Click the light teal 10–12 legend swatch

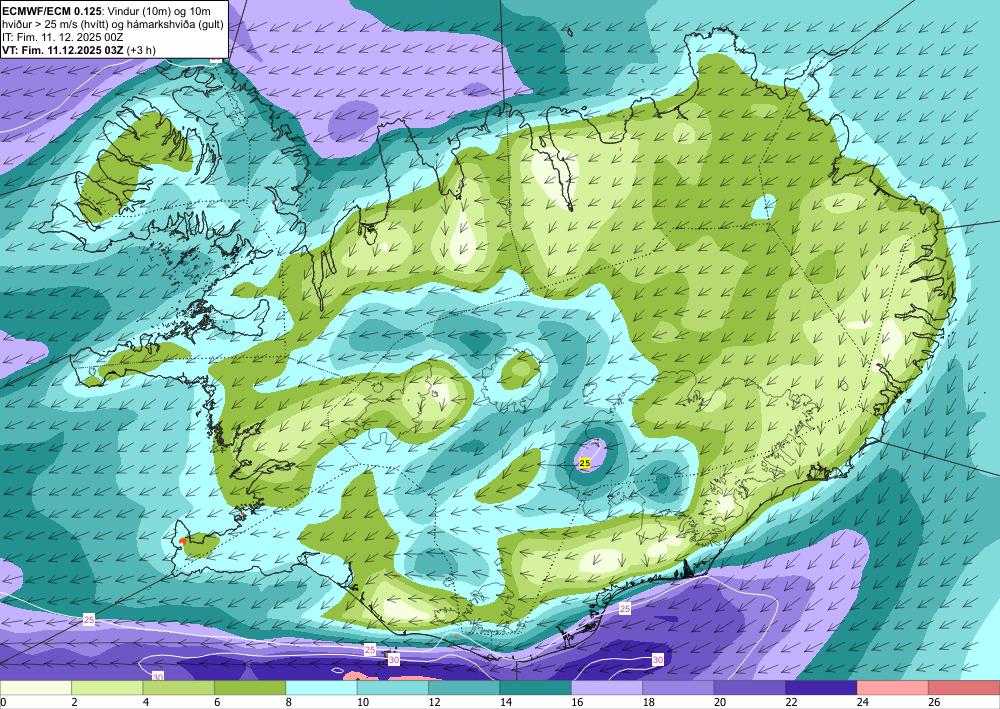coord(393,688)
